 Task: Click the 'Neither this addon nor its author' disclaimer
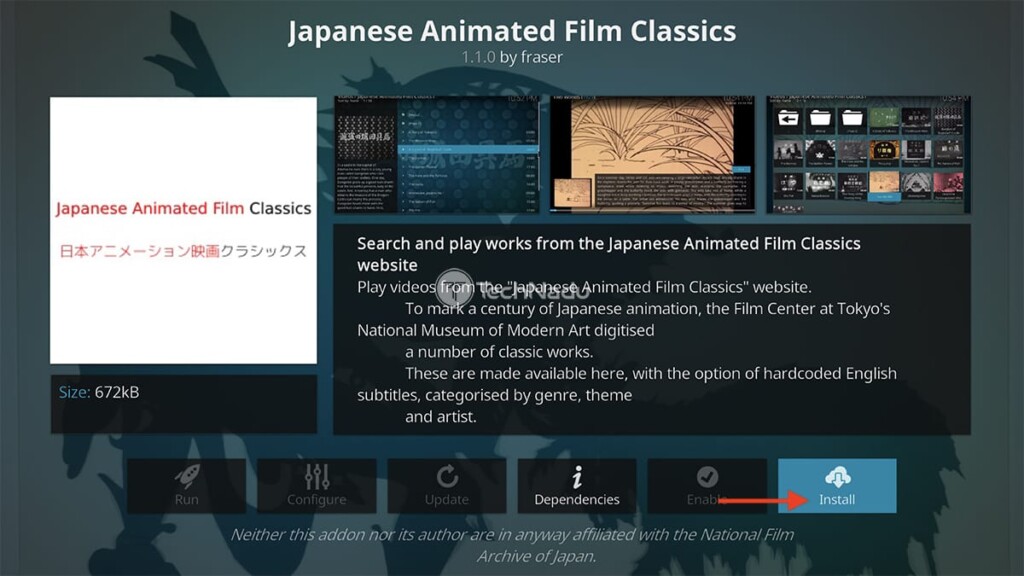512,545
